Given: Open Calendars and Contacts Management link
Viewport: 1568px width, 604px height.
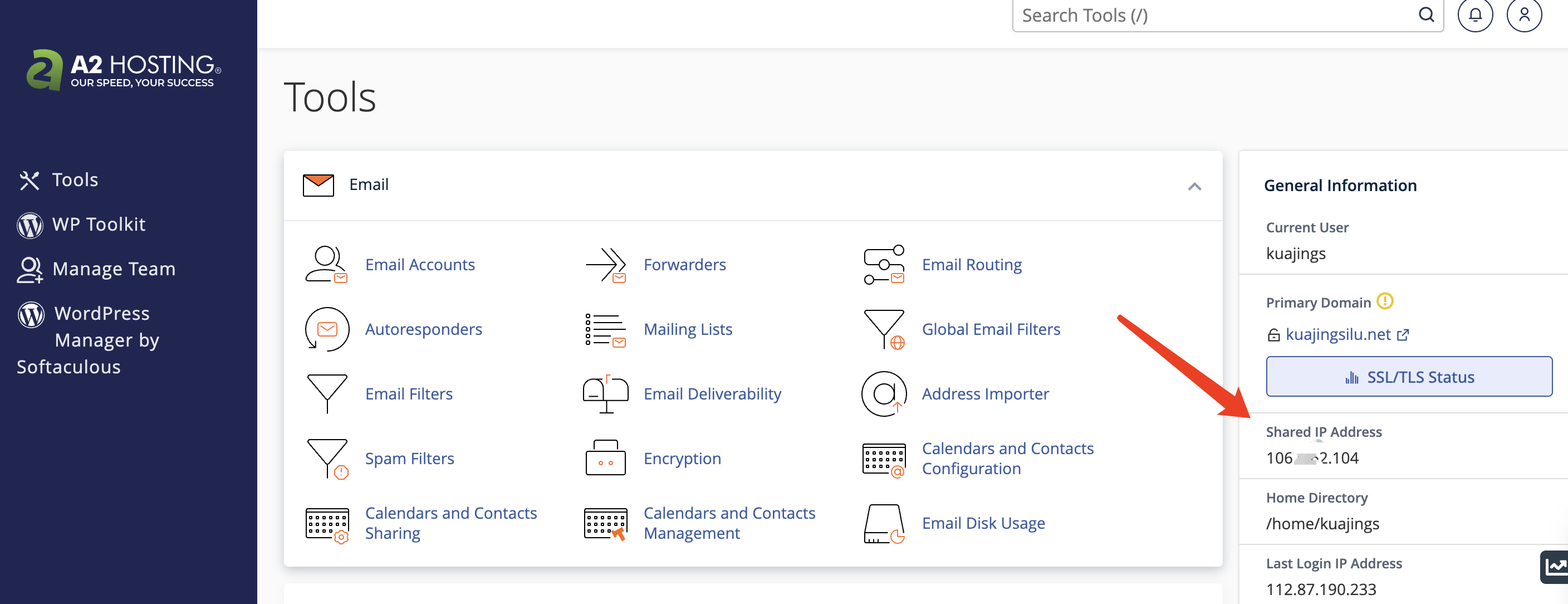Looking at the screenshot, I should pos(729,523).
